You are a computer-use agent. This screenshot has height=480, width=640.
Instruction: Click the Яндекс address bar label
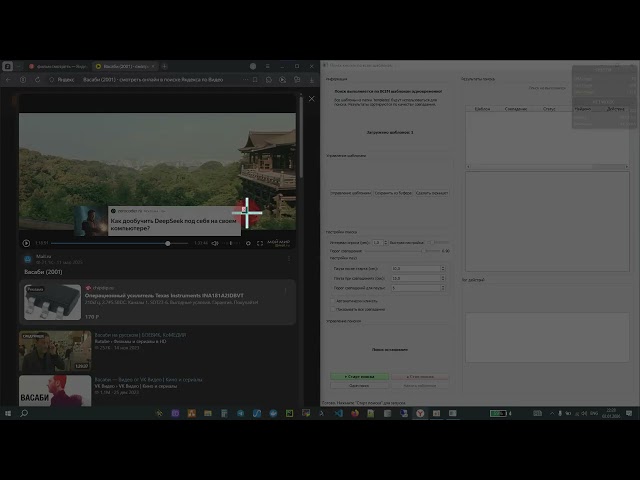[65, 80]
